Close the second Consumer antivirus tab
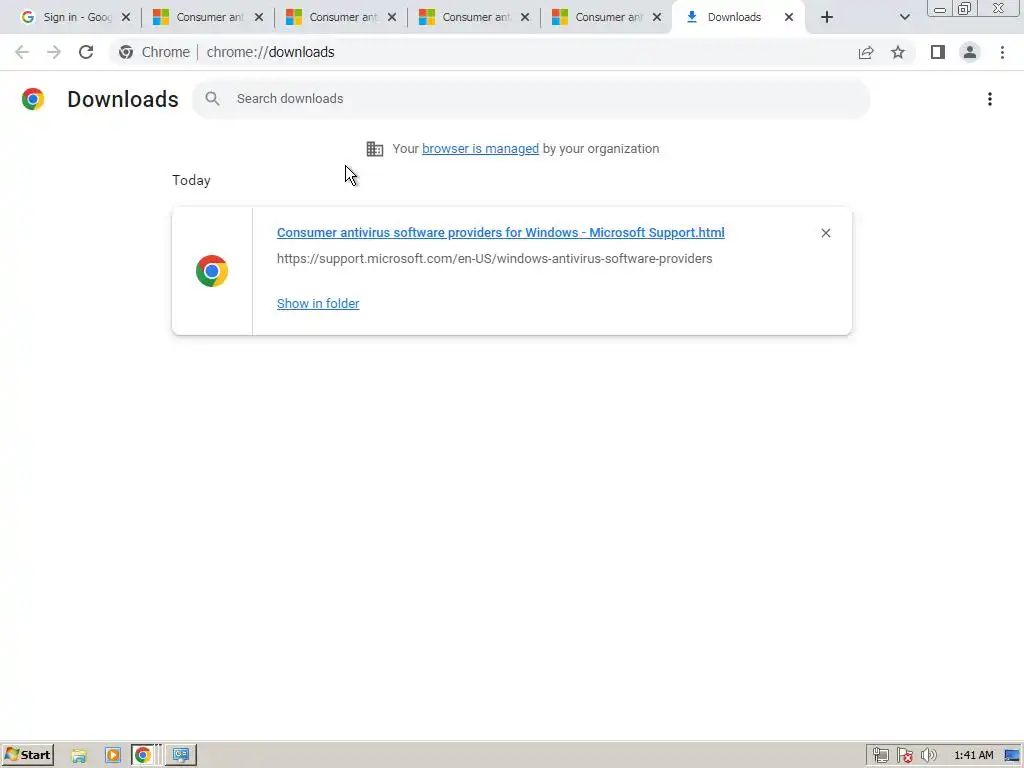 point(392,17)
